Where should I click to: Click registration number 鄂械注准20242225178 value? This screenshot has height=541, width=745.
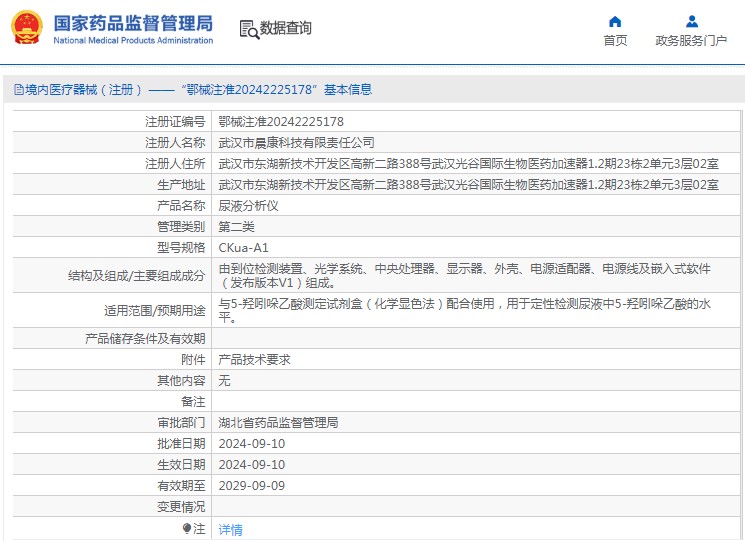[274, 121]
